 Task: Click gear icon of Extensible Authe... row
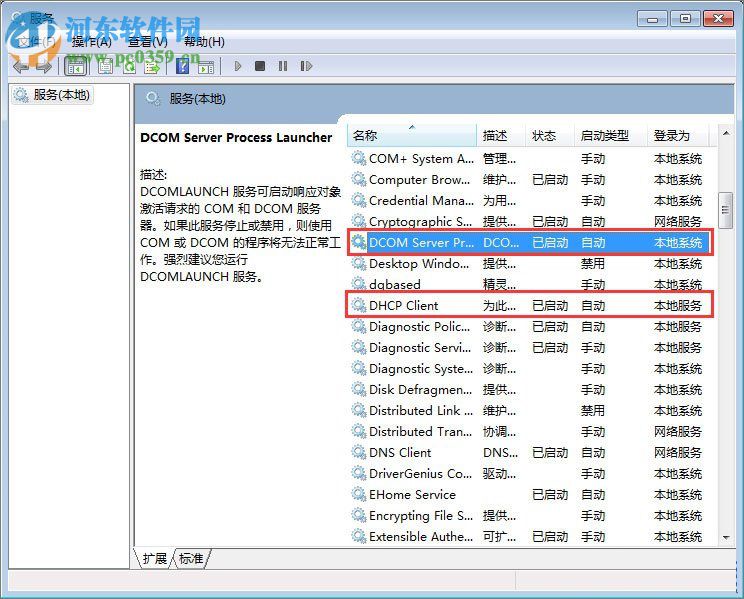(359, 536)
